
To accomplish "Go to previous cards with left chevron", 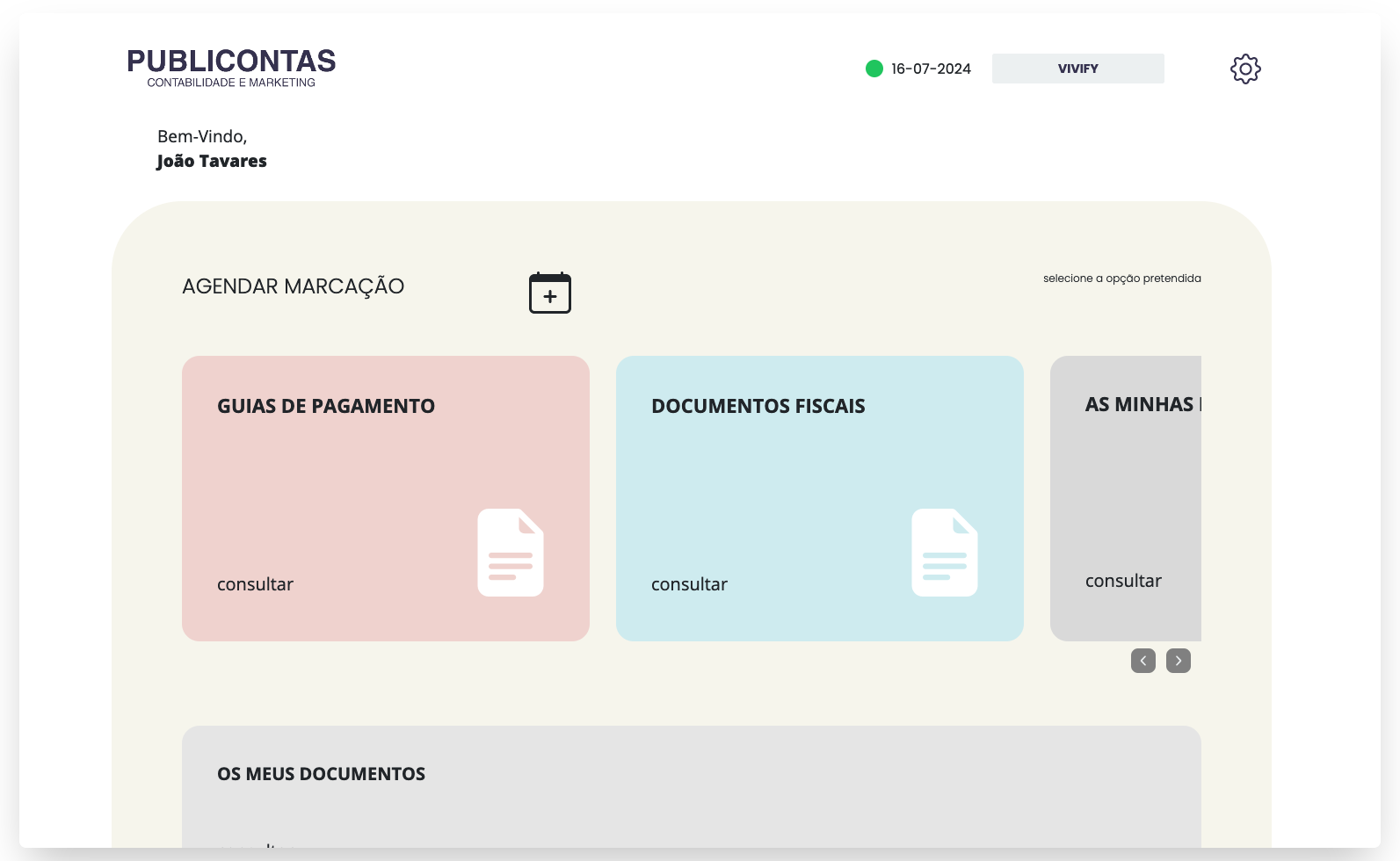I will tap(1143, 661).
